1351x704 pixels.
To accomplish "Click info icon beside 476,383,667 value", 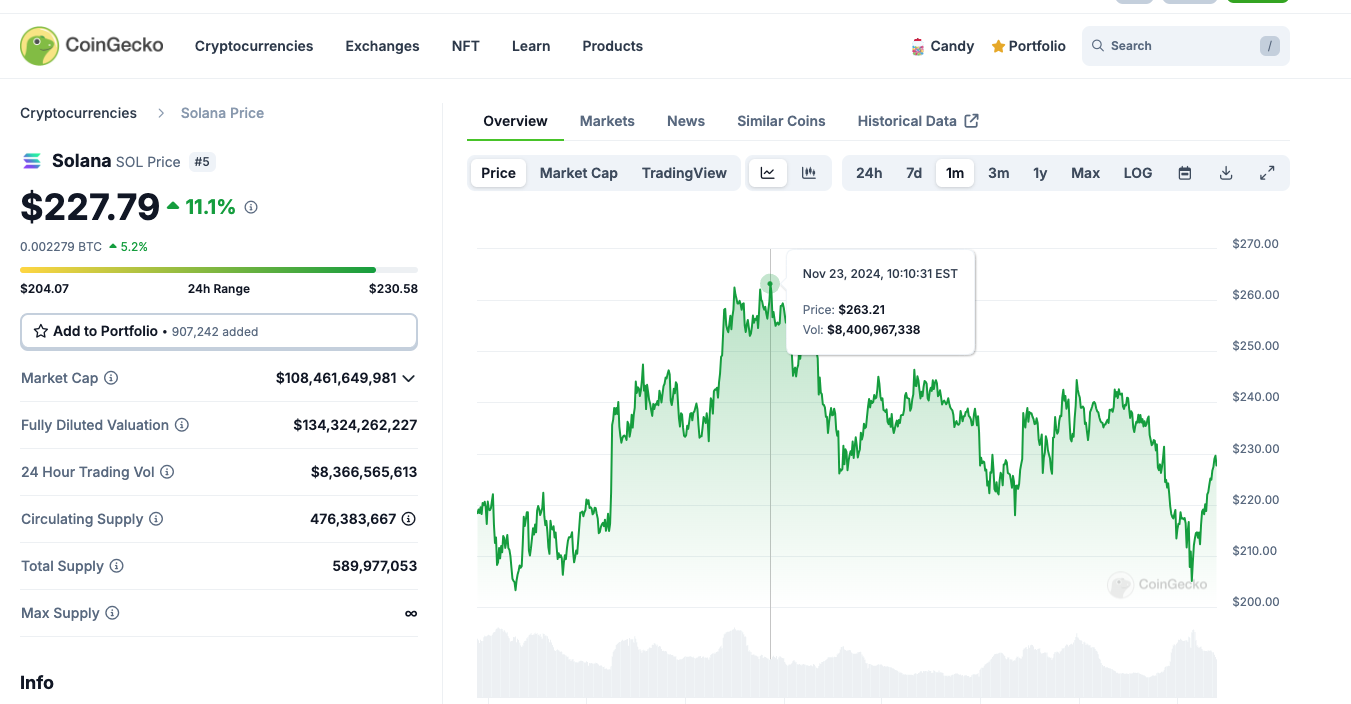I will [409, 519].
